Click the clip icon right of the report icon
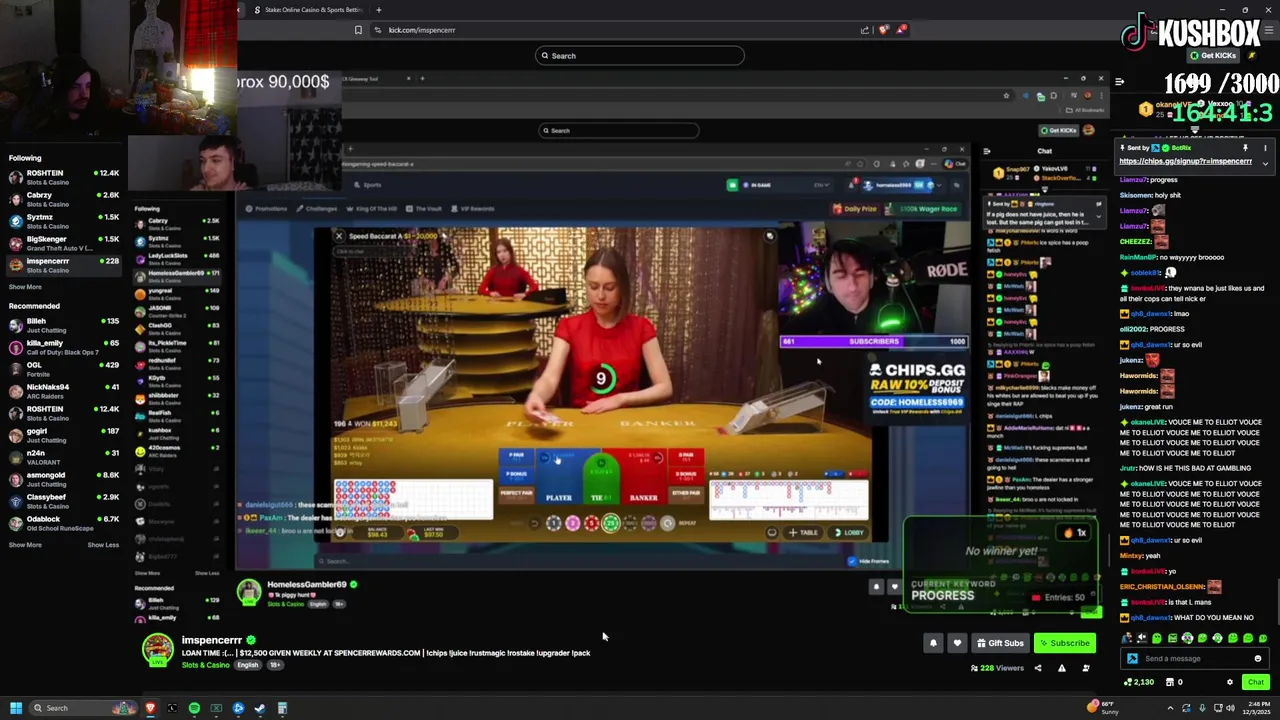The height and width of the screenshot is (720, 1280). [1086, 668]
